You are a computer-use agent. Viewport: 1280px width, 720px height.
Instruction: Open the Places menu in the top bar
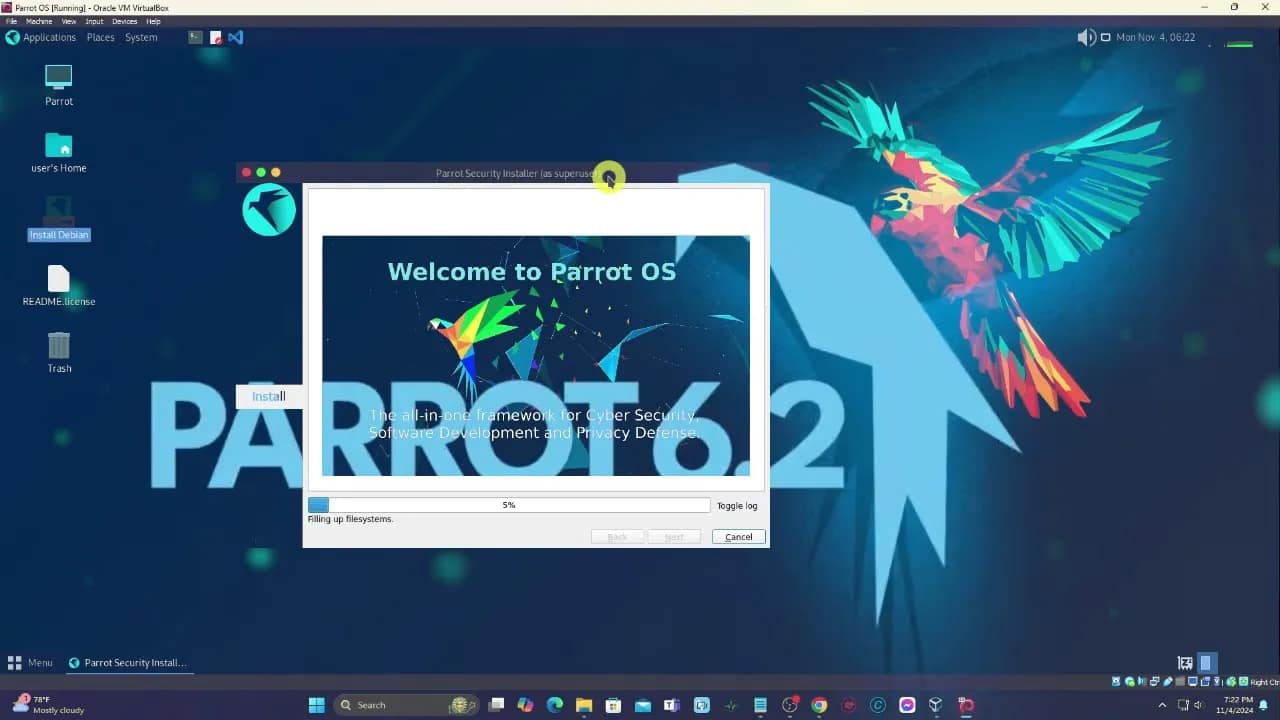point(100,37)
